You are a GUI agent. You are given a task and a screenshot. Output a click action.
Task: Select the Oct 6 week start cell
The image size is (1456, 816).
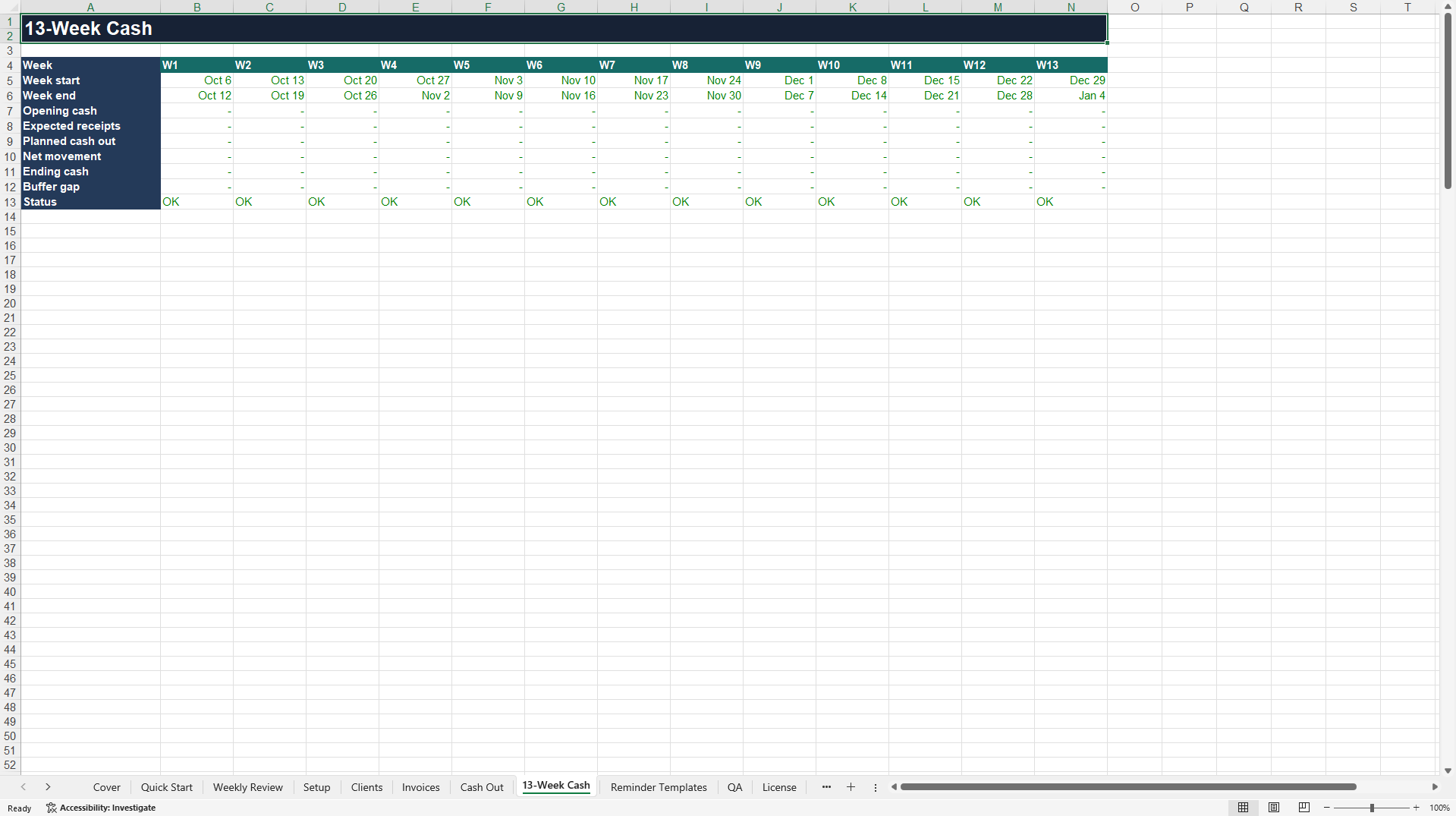pyautogui.click(x=197, y=80)
